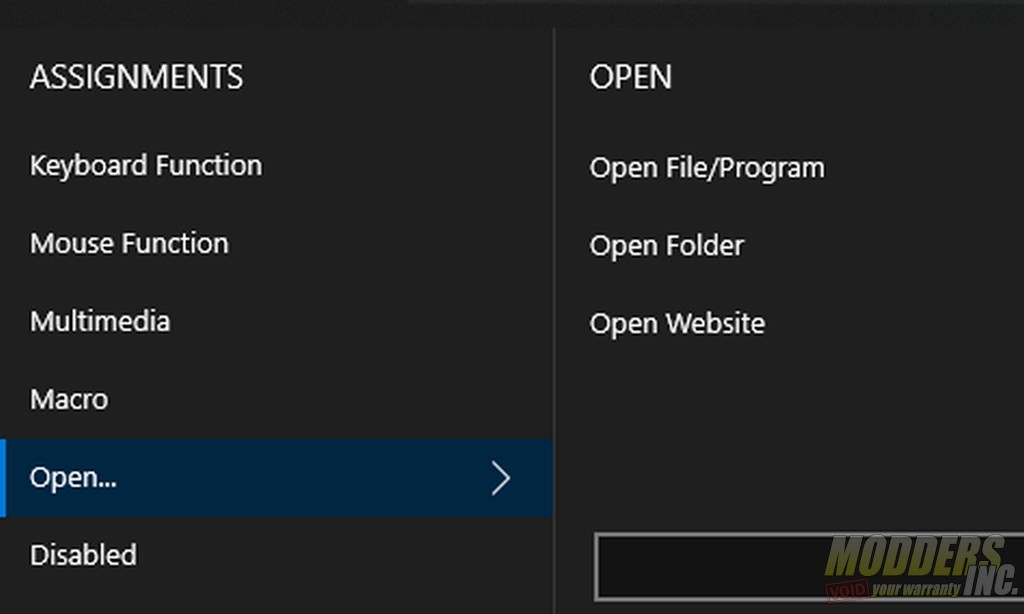1024x614 pixels.
Task: Choose Open File/Program option
Action: coord(707,169)
